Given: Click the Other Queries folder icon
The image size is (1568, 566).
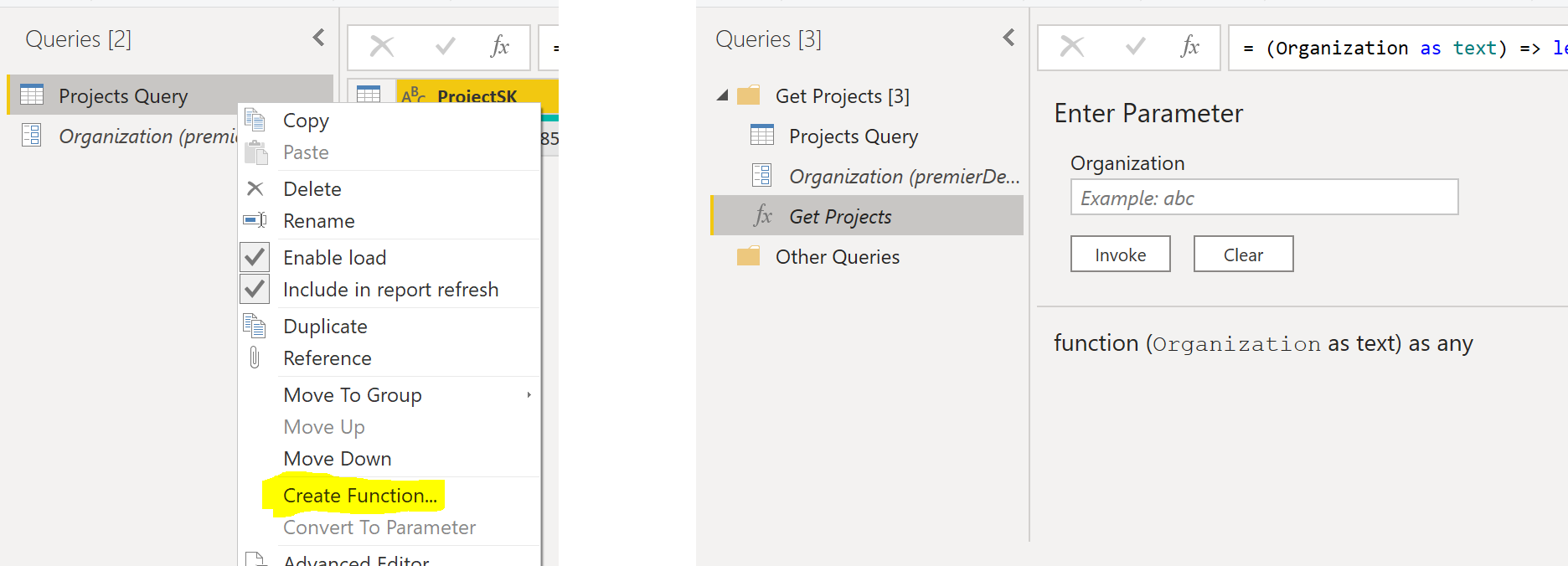Looking at the screenshot, I should 748,256.
